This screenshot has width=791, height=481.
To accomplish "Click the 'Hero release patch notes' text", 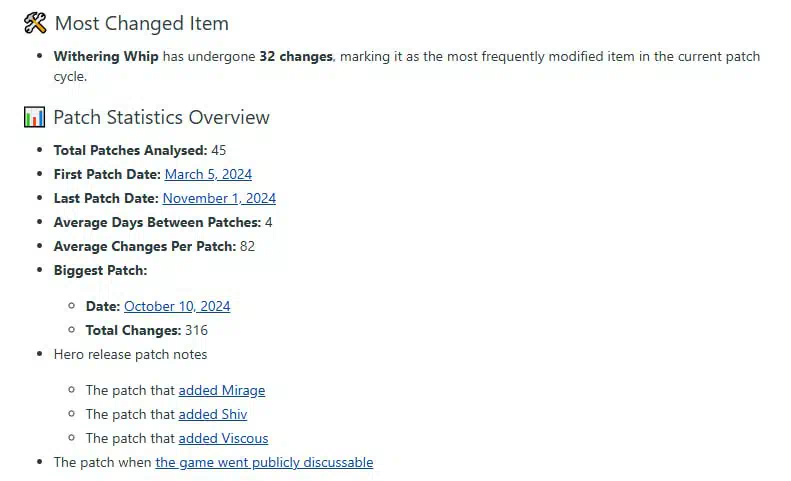I will [131, 354].
